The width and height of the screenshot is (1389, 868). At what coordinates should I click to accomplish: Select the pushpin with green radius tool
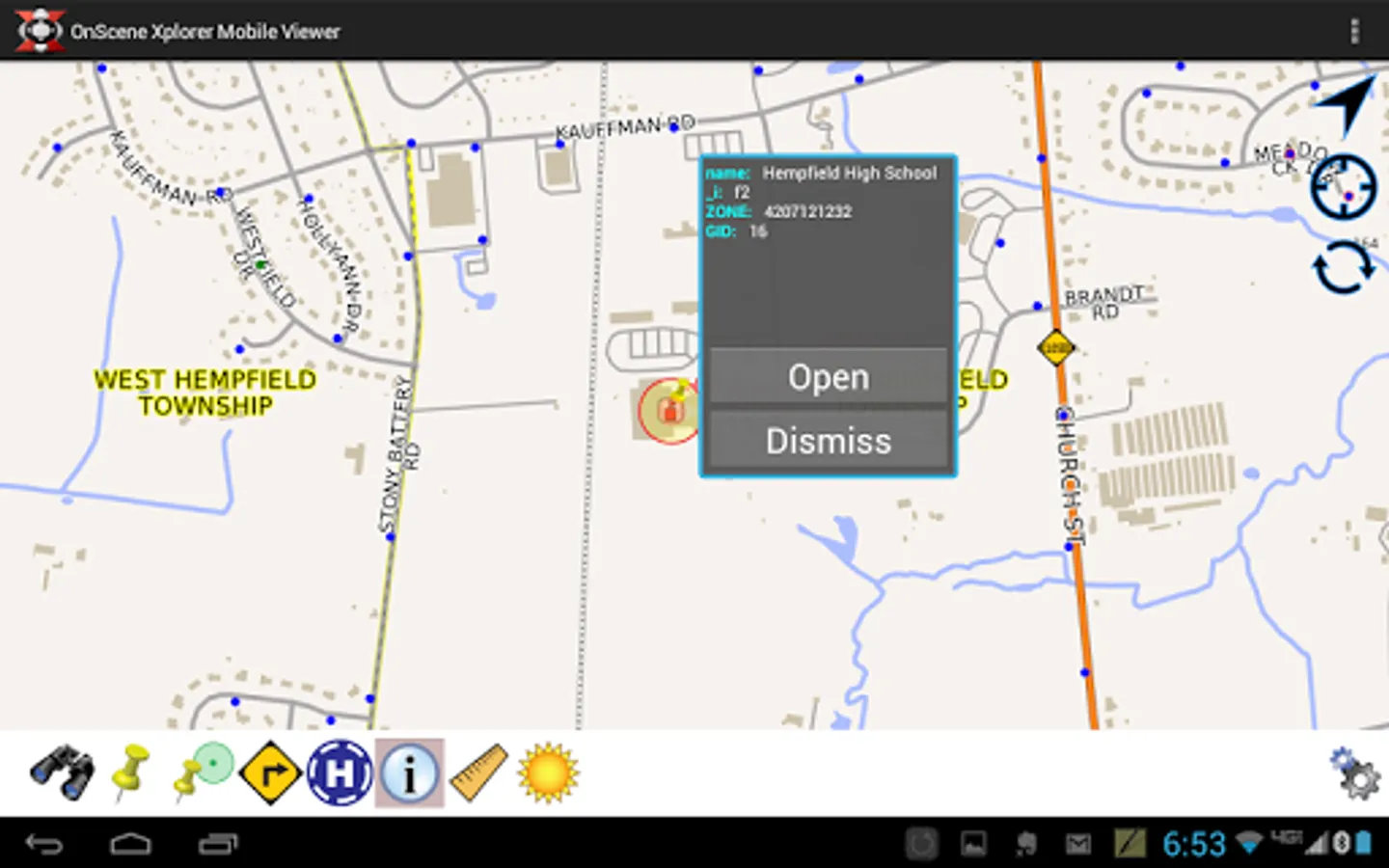point(204,772)
